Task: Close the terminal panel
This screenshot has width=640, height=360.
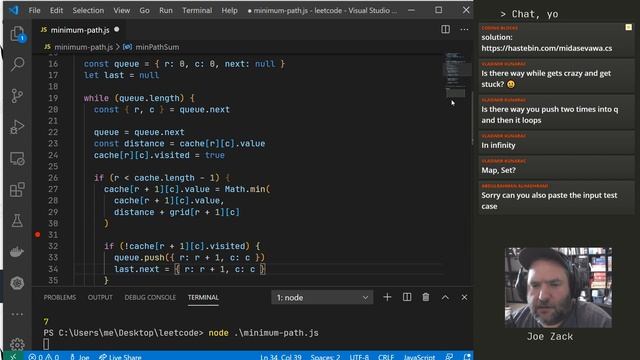Action: pos(464,297)
